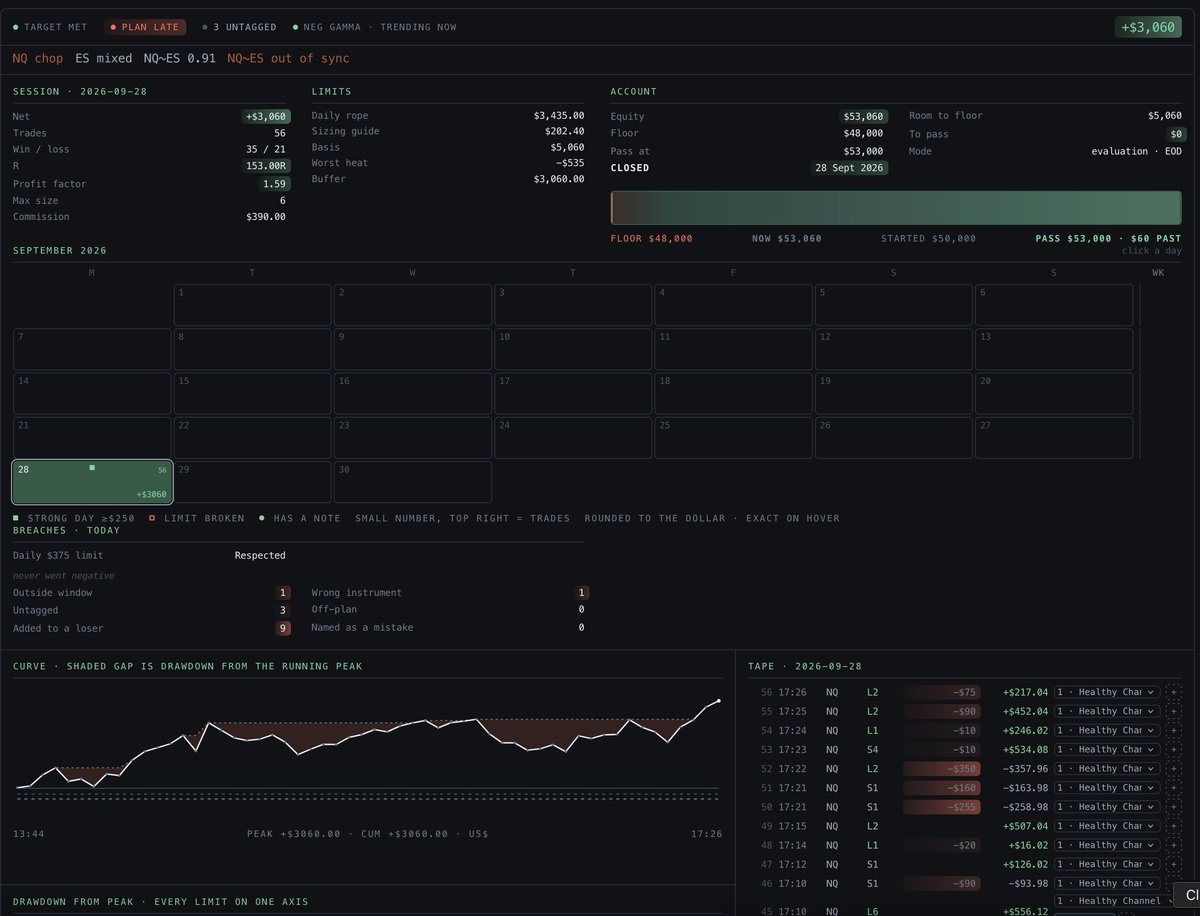The image size is (1200, 916).
Task: Select the 3 Untagged status chip
Action: click(x=239, y=27)
